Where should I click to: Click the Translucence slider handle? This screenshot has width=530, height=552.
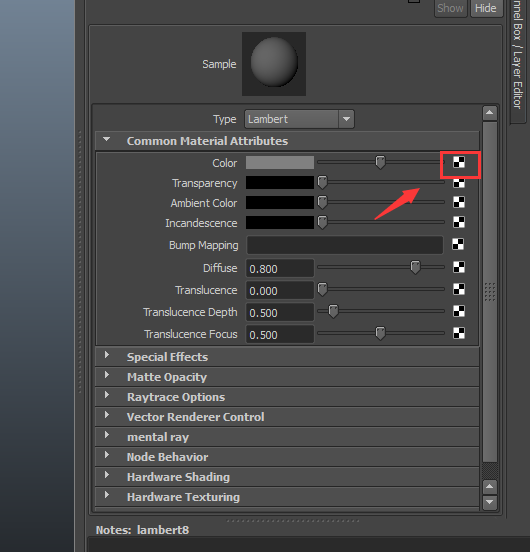tap(322, 289)
